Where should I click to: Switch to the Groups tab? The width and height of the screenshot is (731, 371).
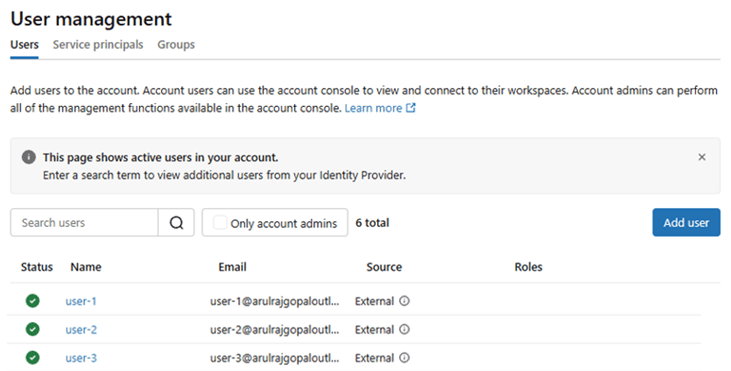tap(176, 45)
